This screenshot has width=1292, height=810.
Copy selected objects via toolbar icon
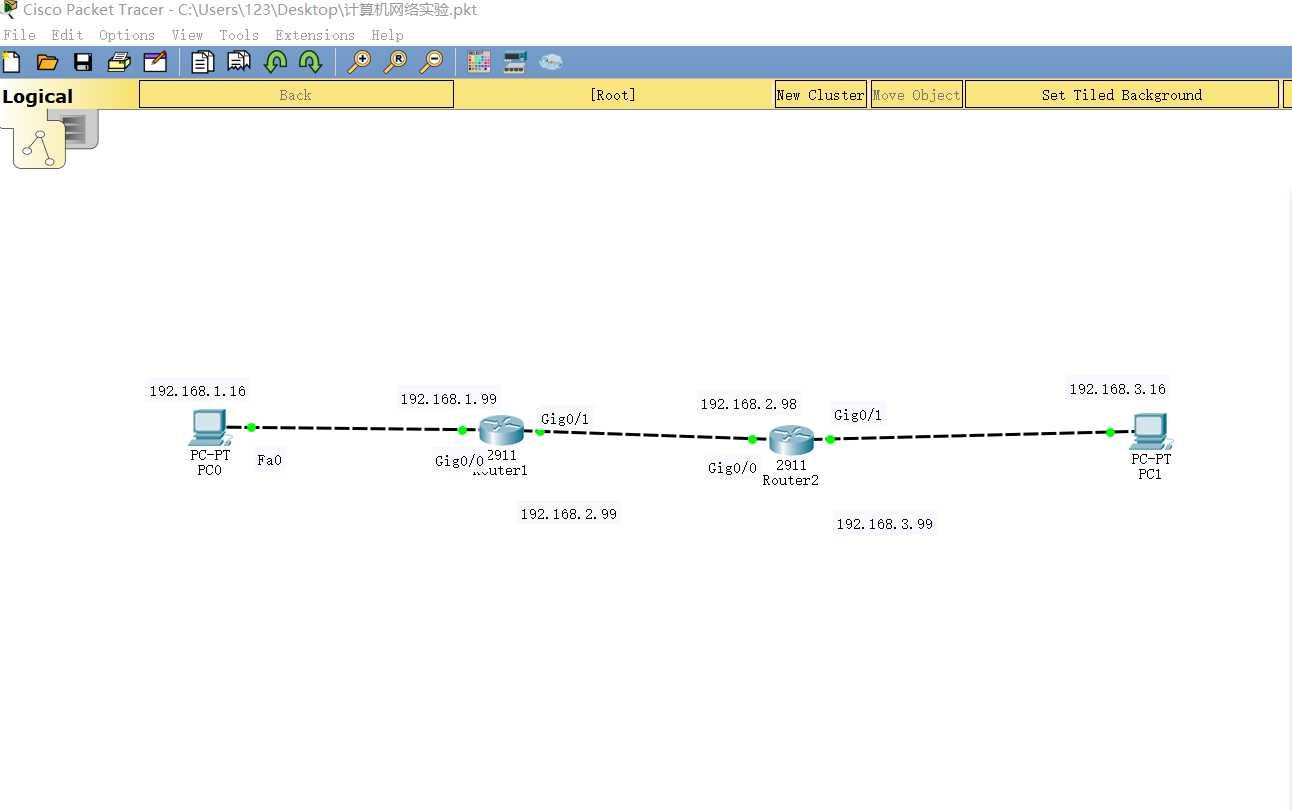click(x=203, y=62)
